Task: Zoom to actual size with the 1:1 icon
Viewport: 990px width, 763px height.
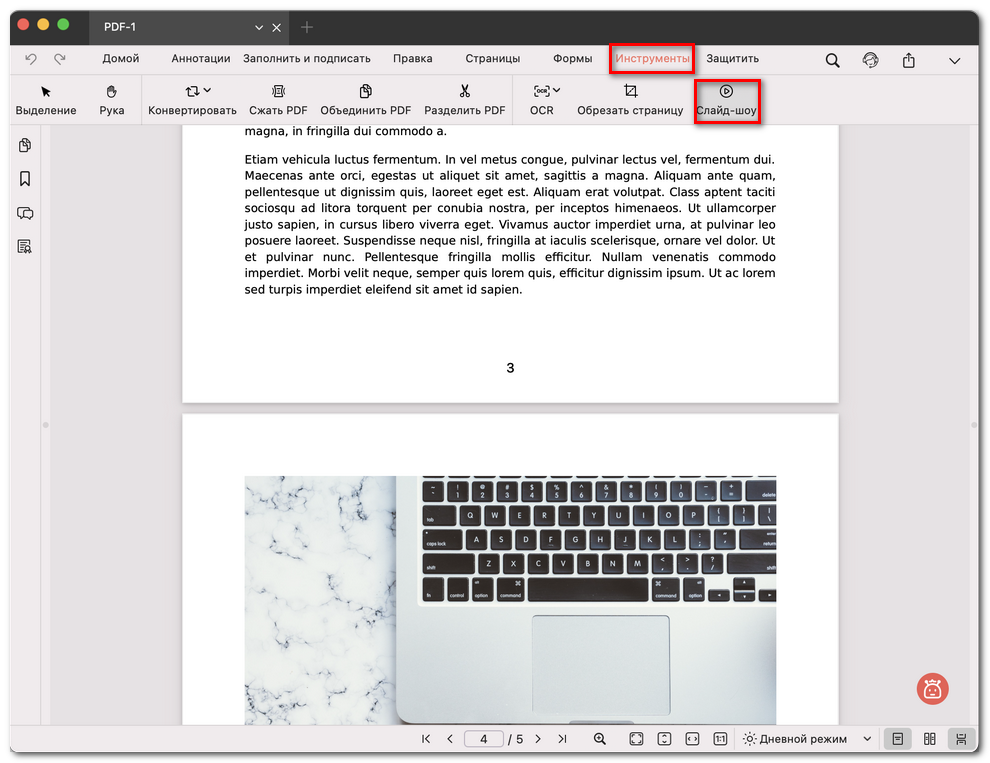Action: point(720,738)
